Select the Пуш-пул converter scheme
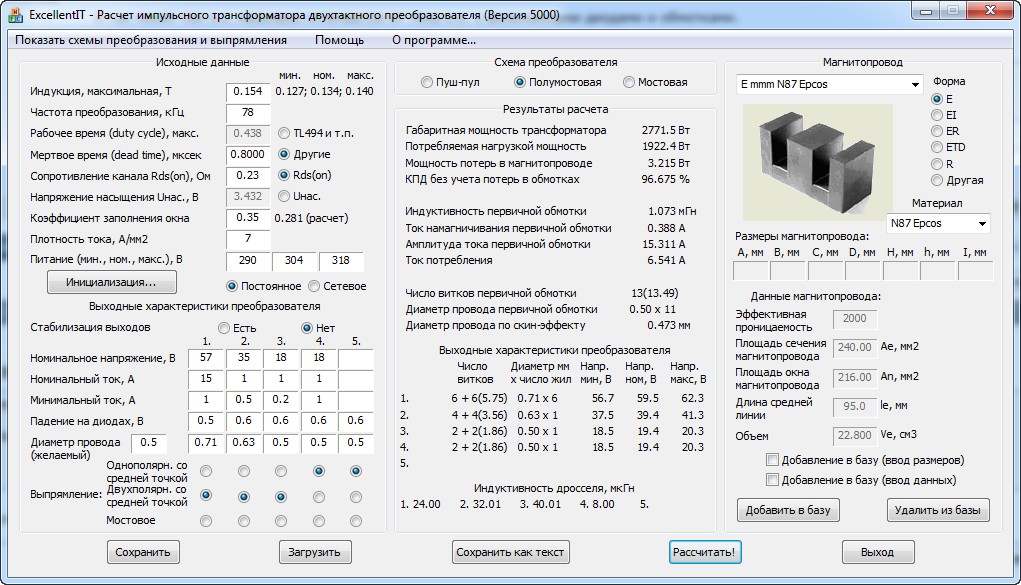The height and width of the screenshot is (585, 1021). (427, 83)
